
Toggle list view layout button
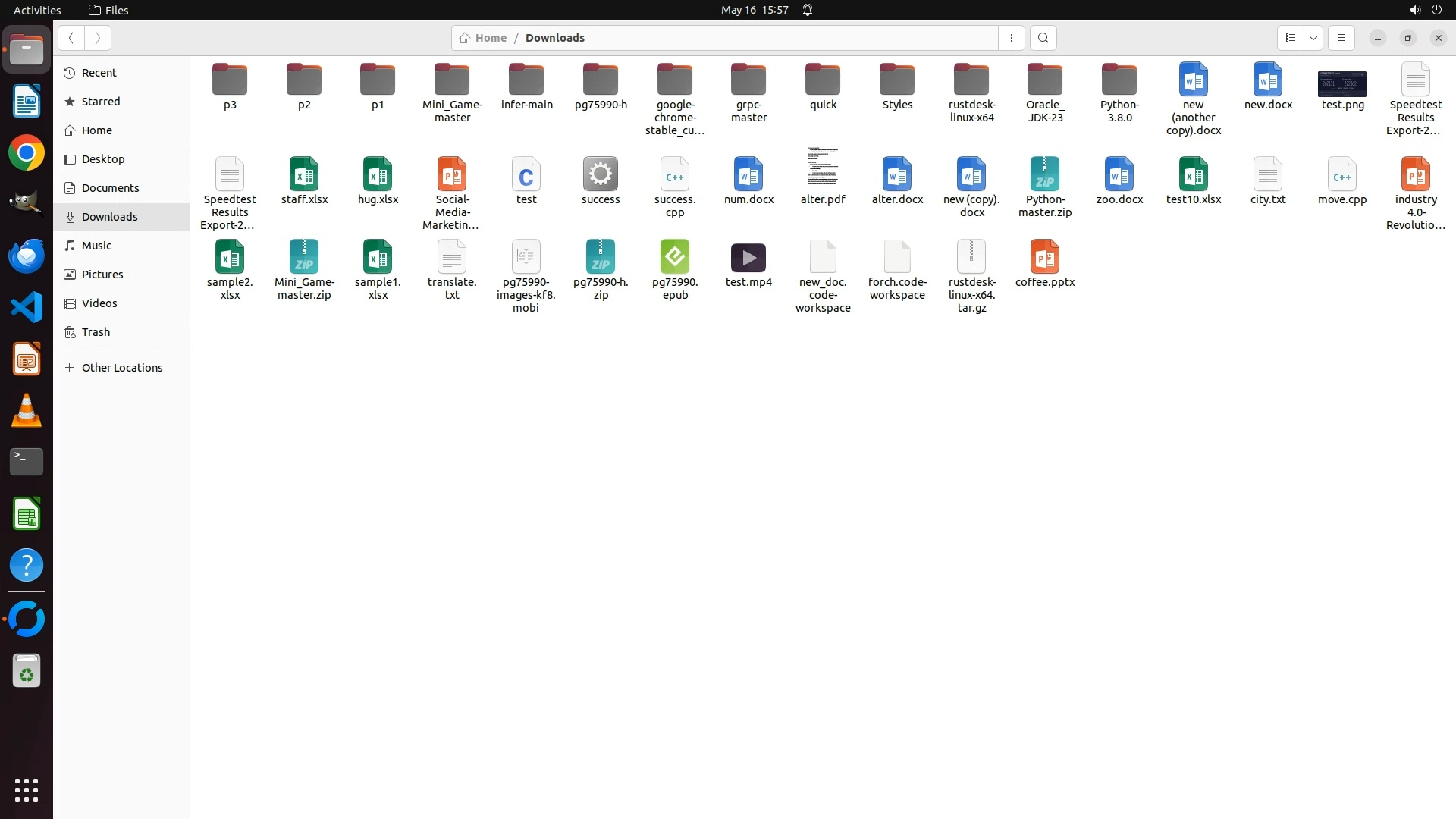coord(1290,38)
